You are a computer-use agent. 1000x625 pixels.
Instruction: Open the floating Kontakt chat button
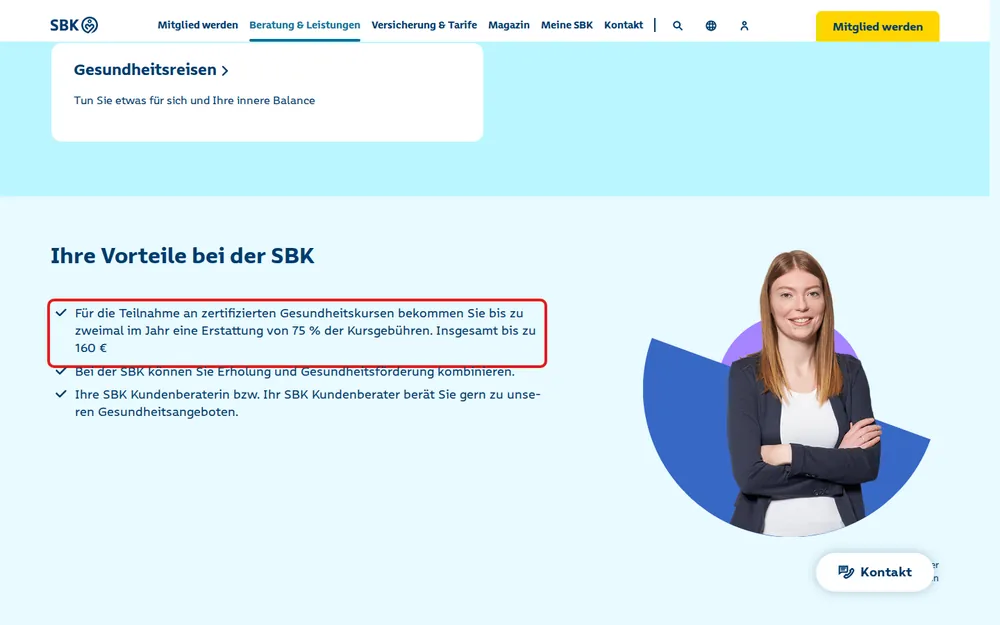point(874,572)
